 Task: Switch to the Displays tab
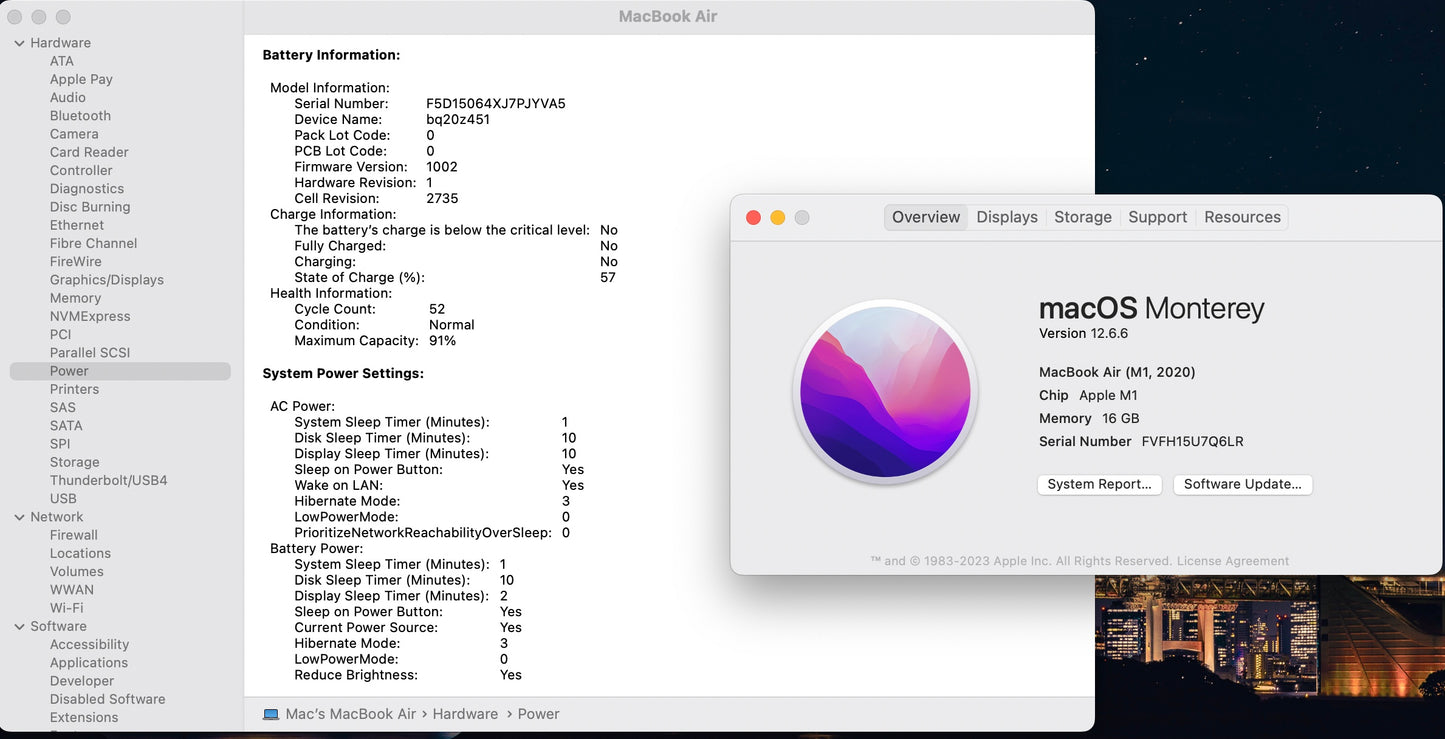1006,217
